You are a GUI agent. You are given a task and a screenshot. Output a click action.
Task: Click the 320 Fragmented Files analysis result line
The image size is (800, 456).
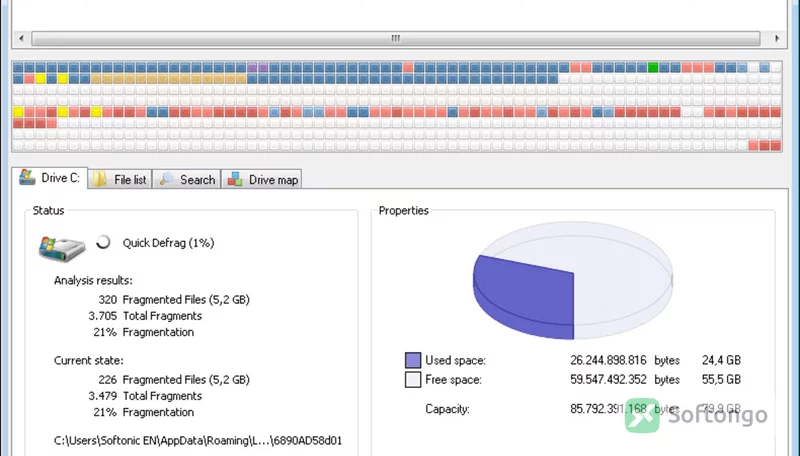click(173, 299)
